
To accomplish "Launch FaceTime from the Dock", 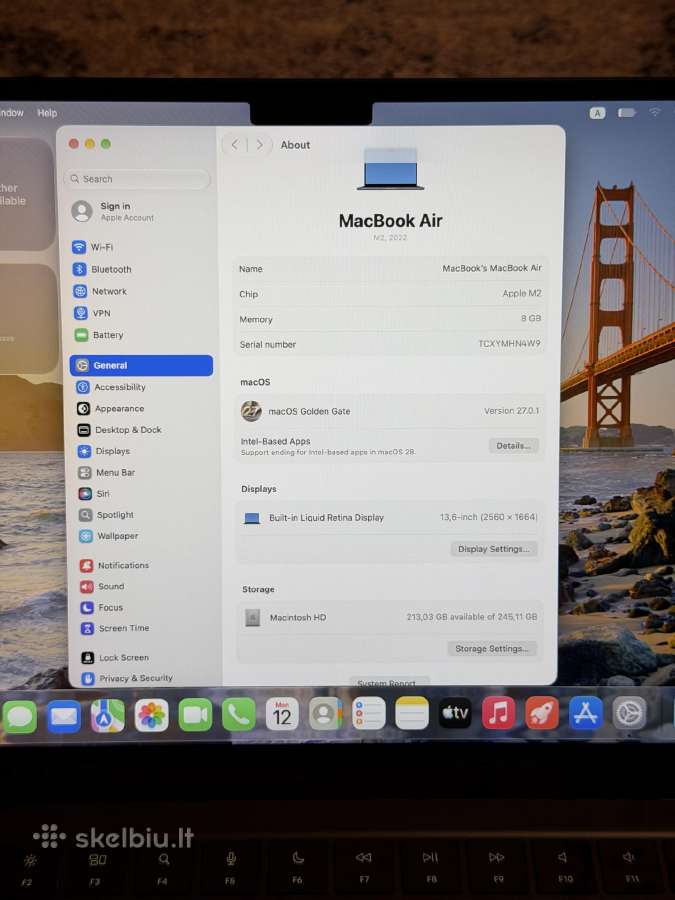I will tap(195, 715).
